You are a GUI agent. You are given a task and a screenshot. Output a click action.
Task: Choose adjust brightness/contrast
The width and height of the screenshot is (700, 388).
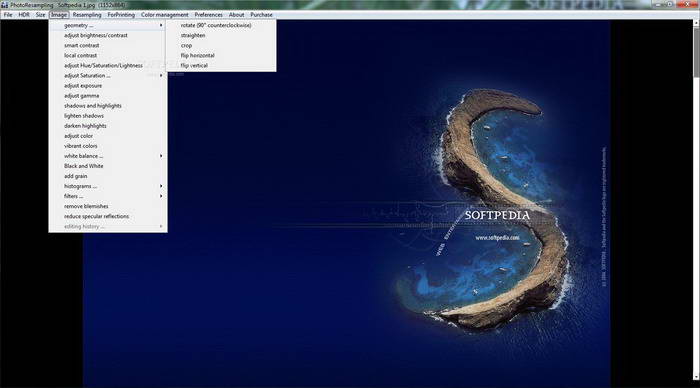108,35
